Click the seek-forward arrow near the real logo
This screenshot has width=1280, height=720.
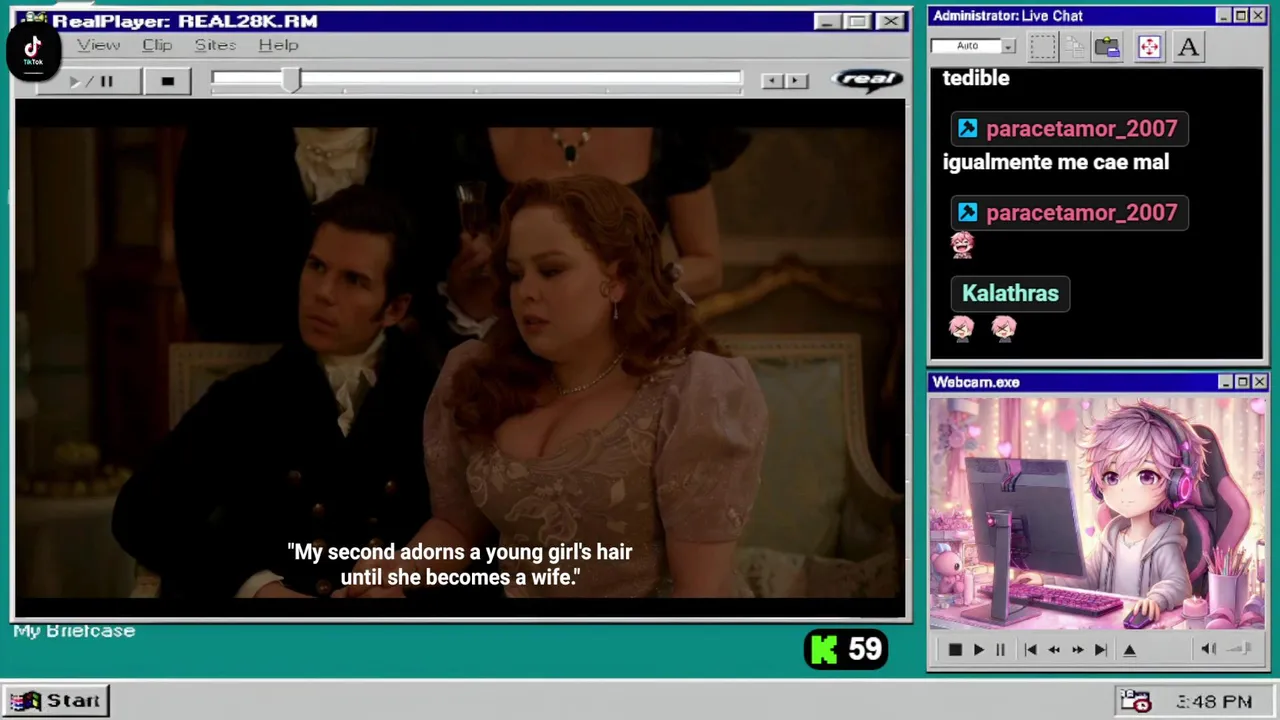pyautogui.click(x=796, y=81)
